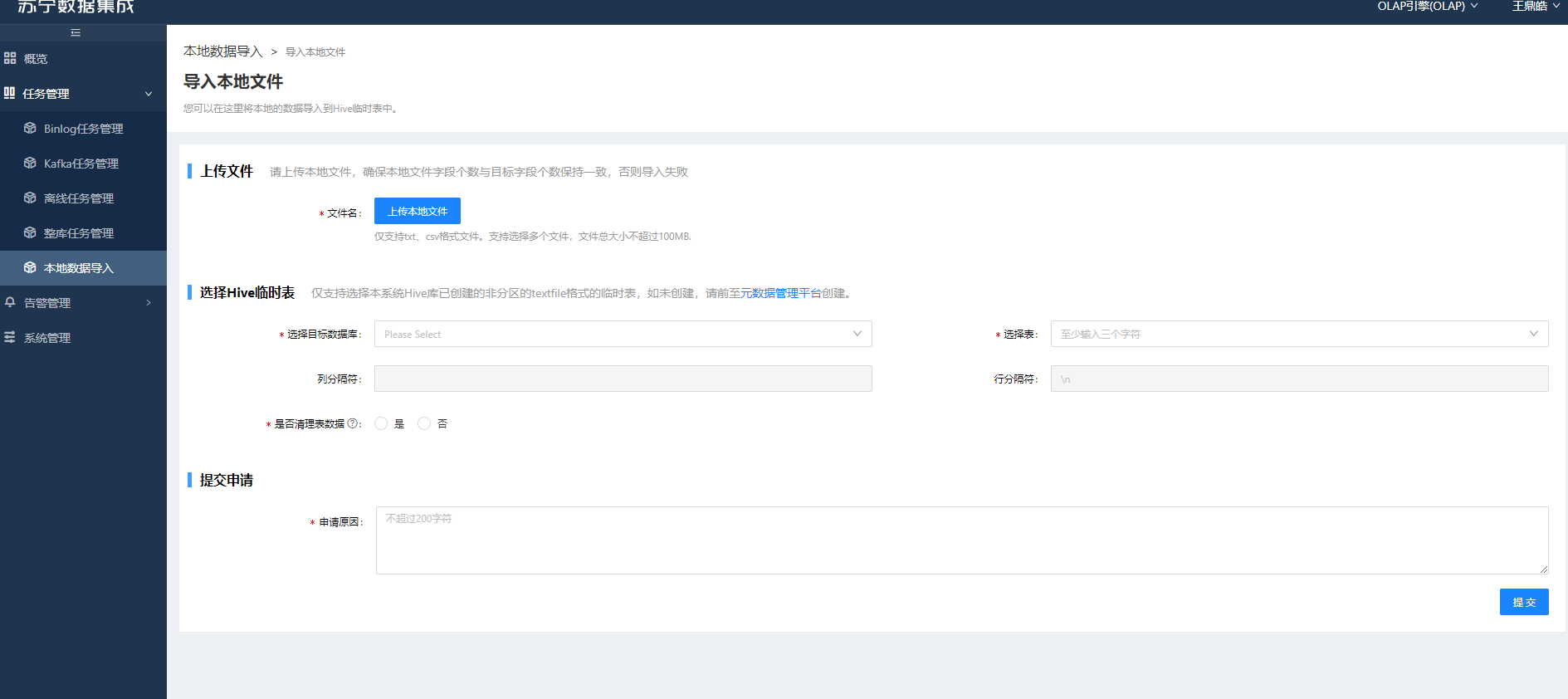Click the cube icon beside Binlog任务管理
The height and width of the screenshot is (699, 1568).
tap(30, 128)
